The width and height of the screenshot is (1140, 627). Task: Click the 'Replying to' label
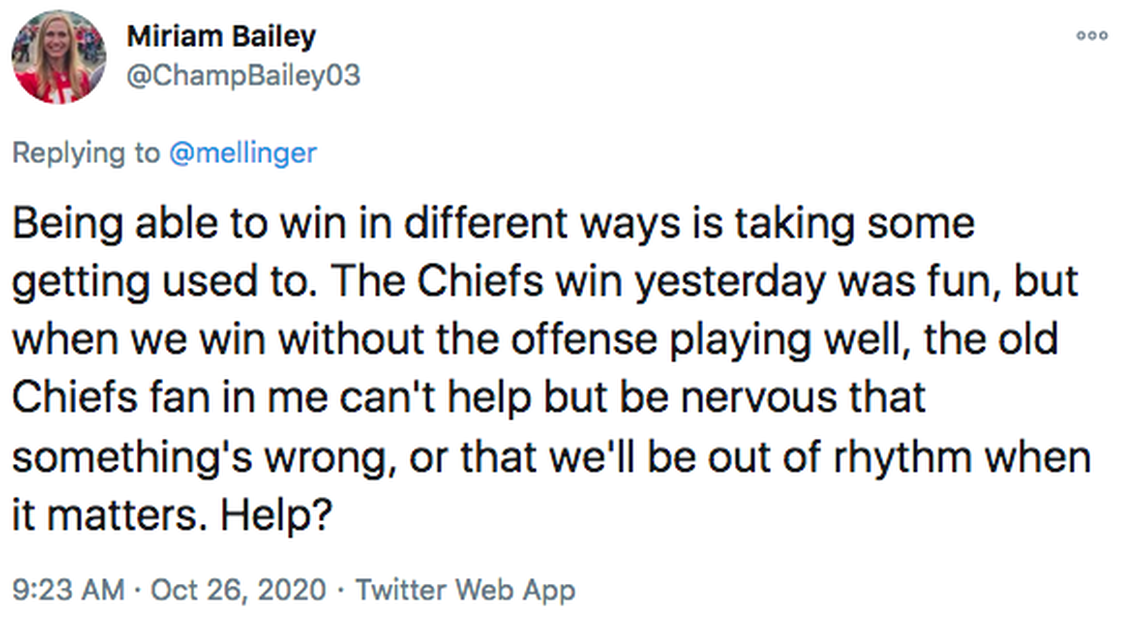click(86, 152)
